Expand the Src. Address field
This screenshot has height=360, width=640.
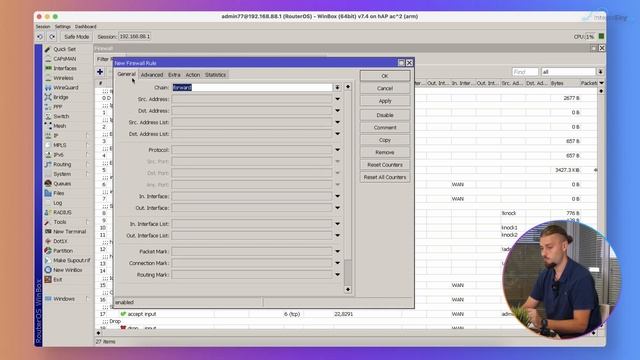click(338, 99)
